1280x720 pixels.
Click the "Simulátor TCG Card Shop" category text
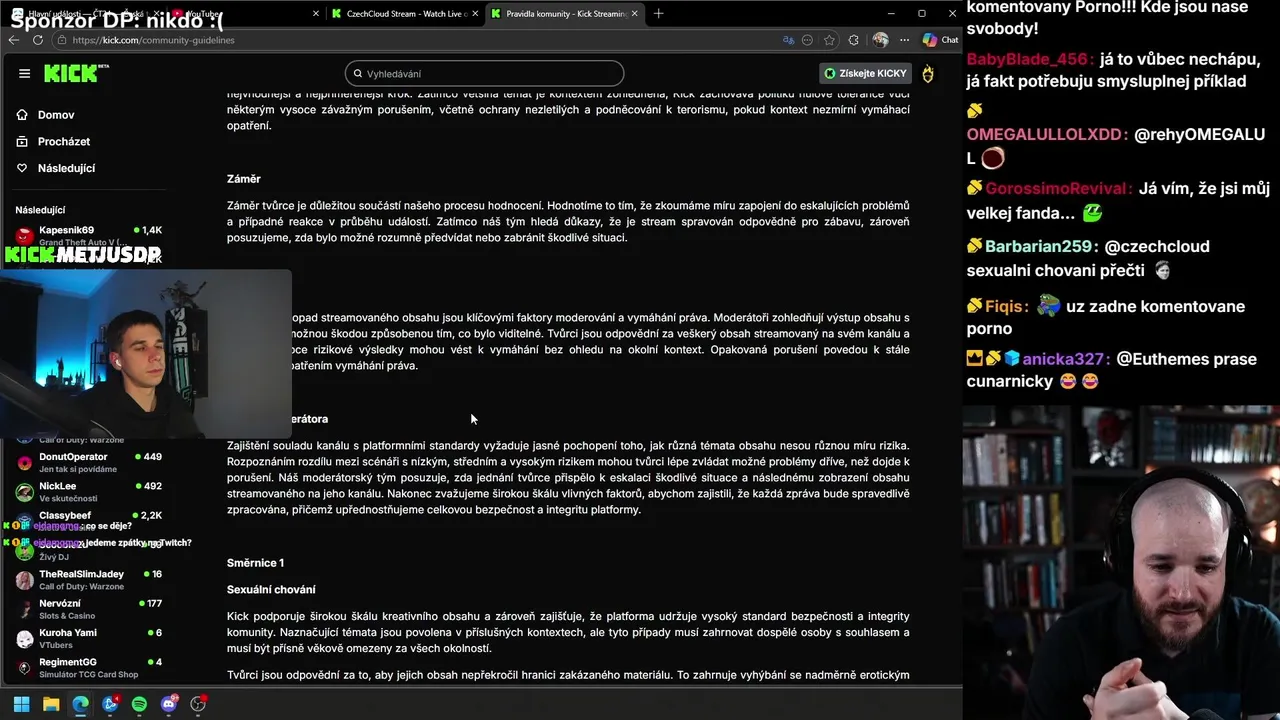point(88,674)
